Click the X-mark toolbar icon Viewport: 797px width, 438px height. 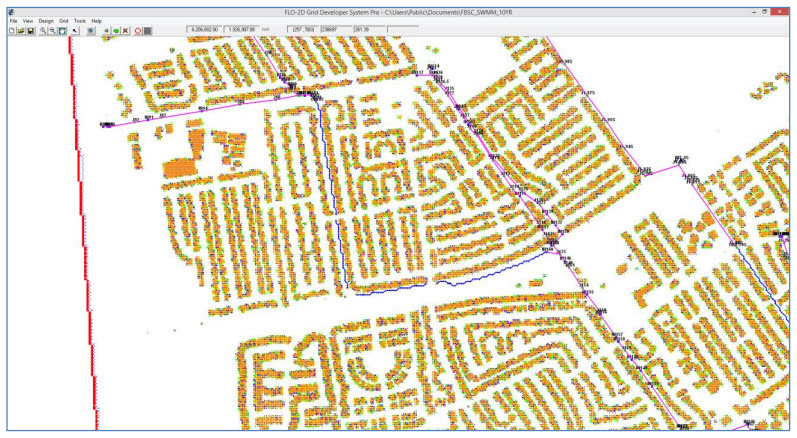coord(125,31)
